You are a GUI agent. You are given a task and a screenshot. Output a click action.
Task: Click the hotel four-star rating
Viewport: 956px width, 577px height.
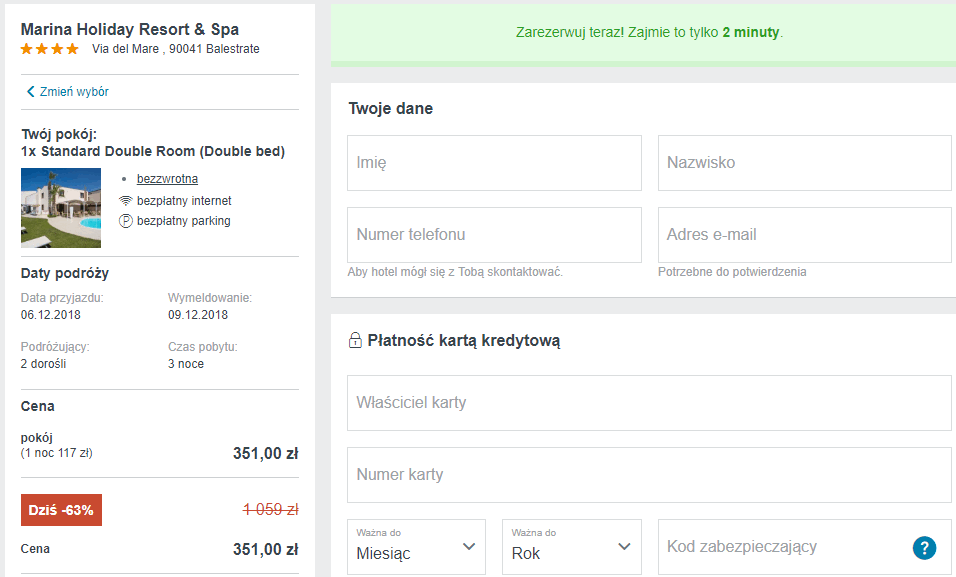(x=49, y=49)
